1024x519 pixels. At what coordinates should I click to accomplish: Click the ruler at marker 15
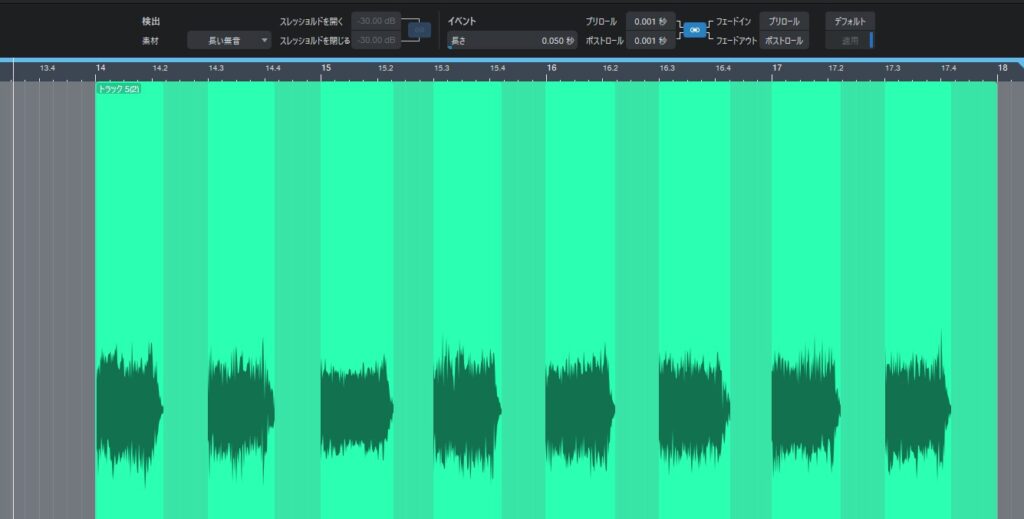[326, 68]
